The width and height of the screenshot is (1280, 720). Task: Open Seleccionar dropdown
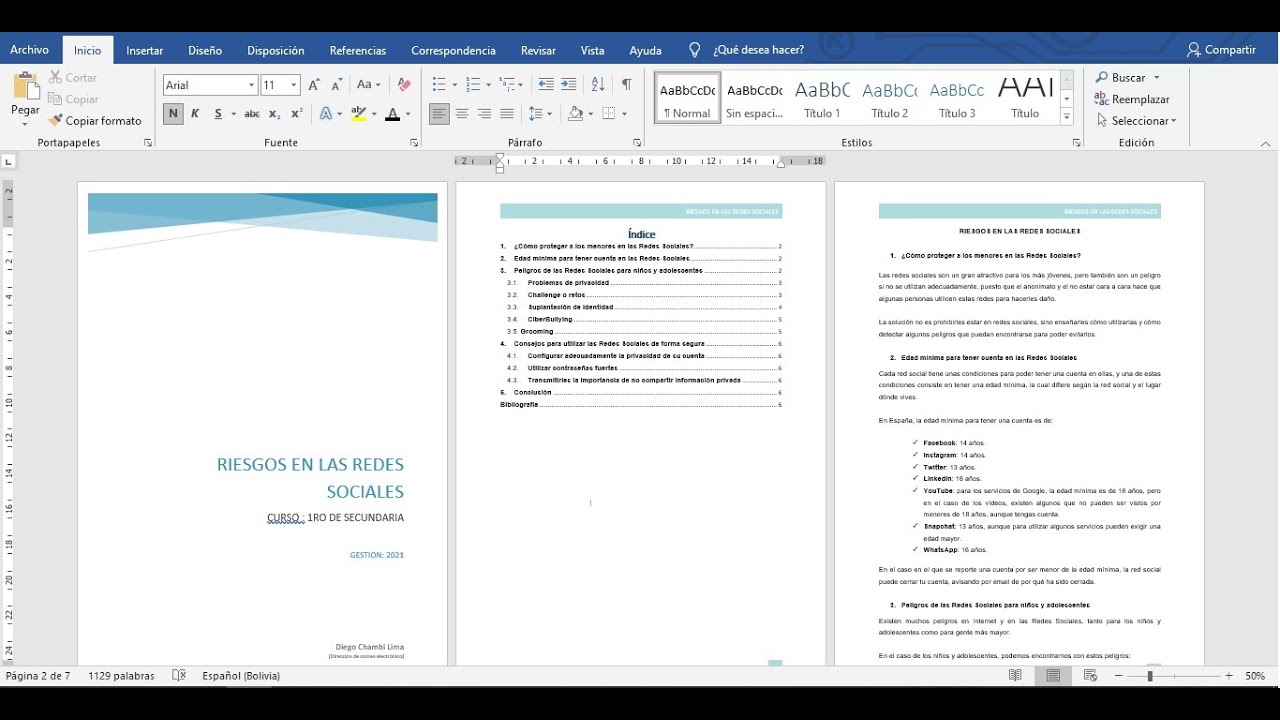click(x=1136, y=121)
